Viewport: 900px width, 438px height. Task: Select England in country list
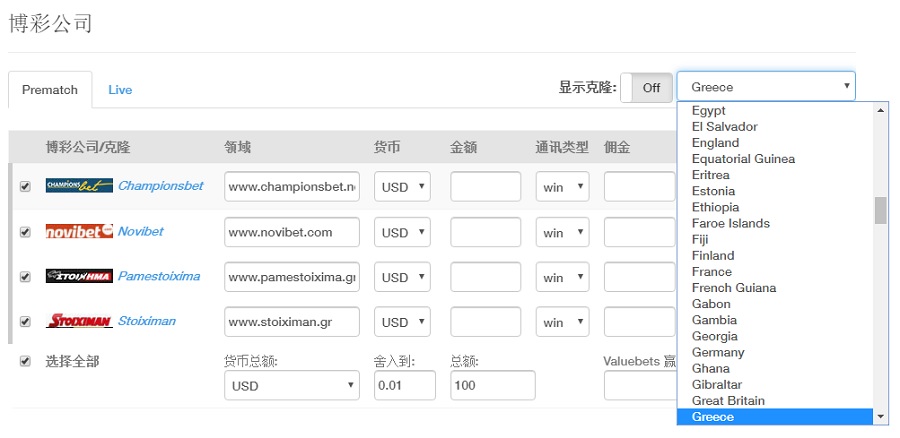(x=775, y=143)
